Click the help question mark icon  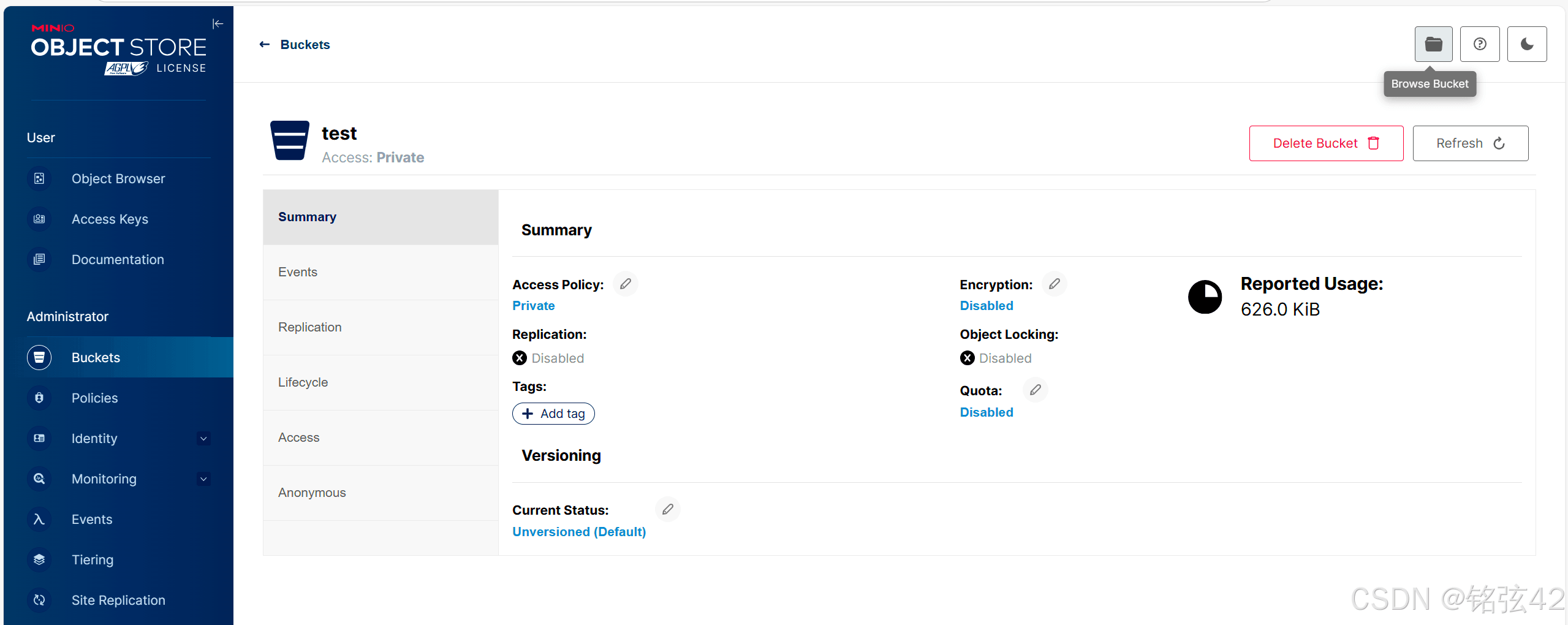pyautogui.click(x=1480, y=44)
